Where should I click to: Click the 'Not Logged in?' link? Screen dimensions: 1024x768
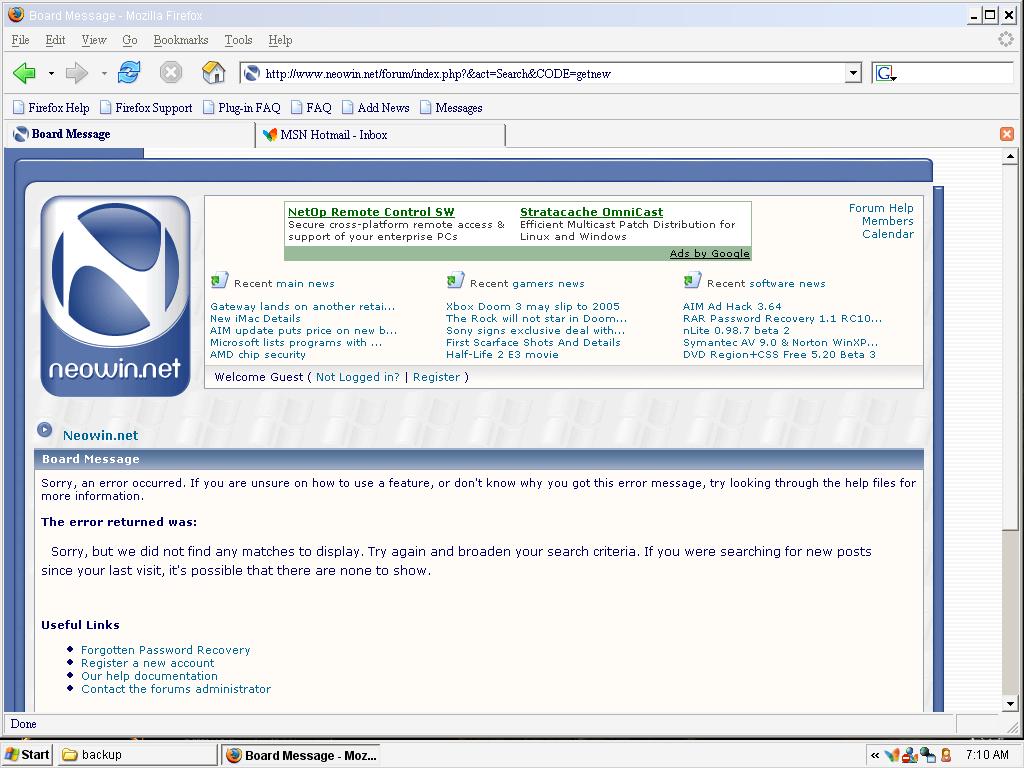point(357,377)
